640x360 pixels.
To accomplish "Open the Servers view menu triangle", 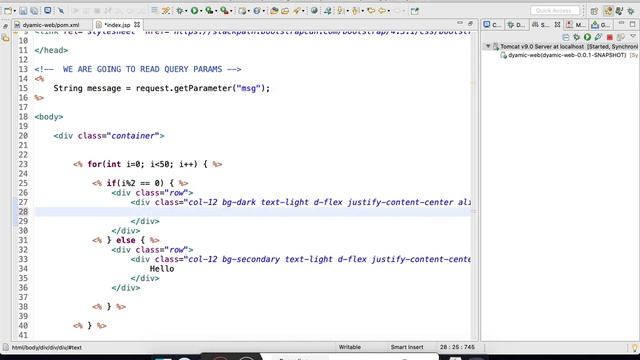I will pos(633,36).
